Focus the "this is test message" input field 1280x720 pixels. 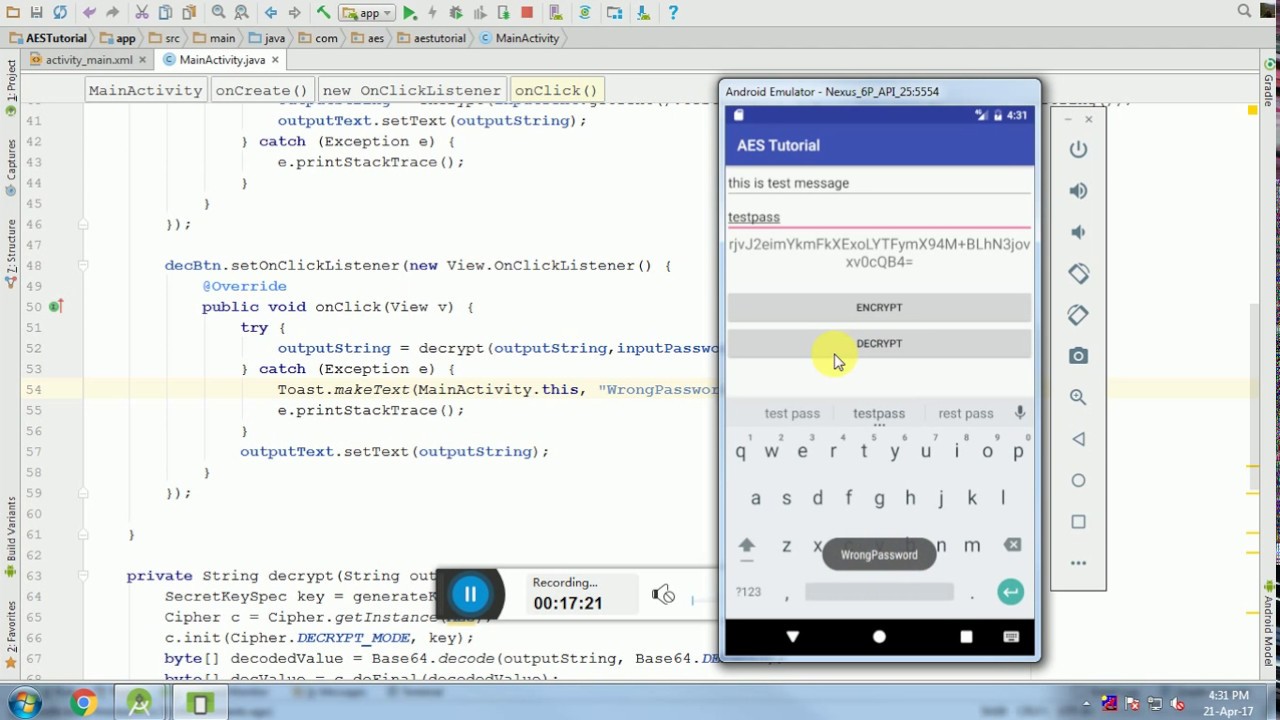click(879, 183)
